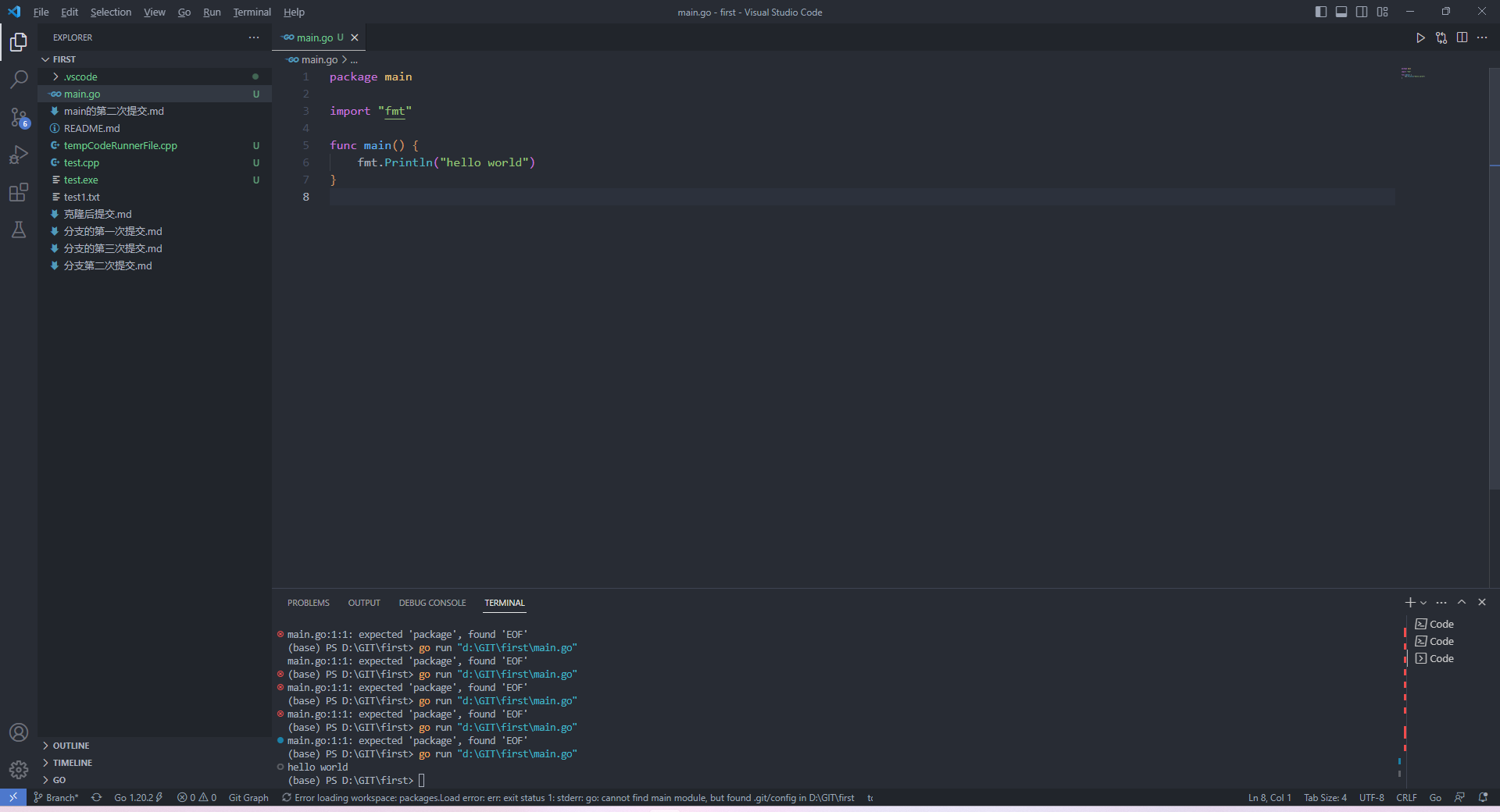The image size is (1500, 812).
Task: Open new terminal launch profile dropdown
Action: click(x=1423, y=603)
